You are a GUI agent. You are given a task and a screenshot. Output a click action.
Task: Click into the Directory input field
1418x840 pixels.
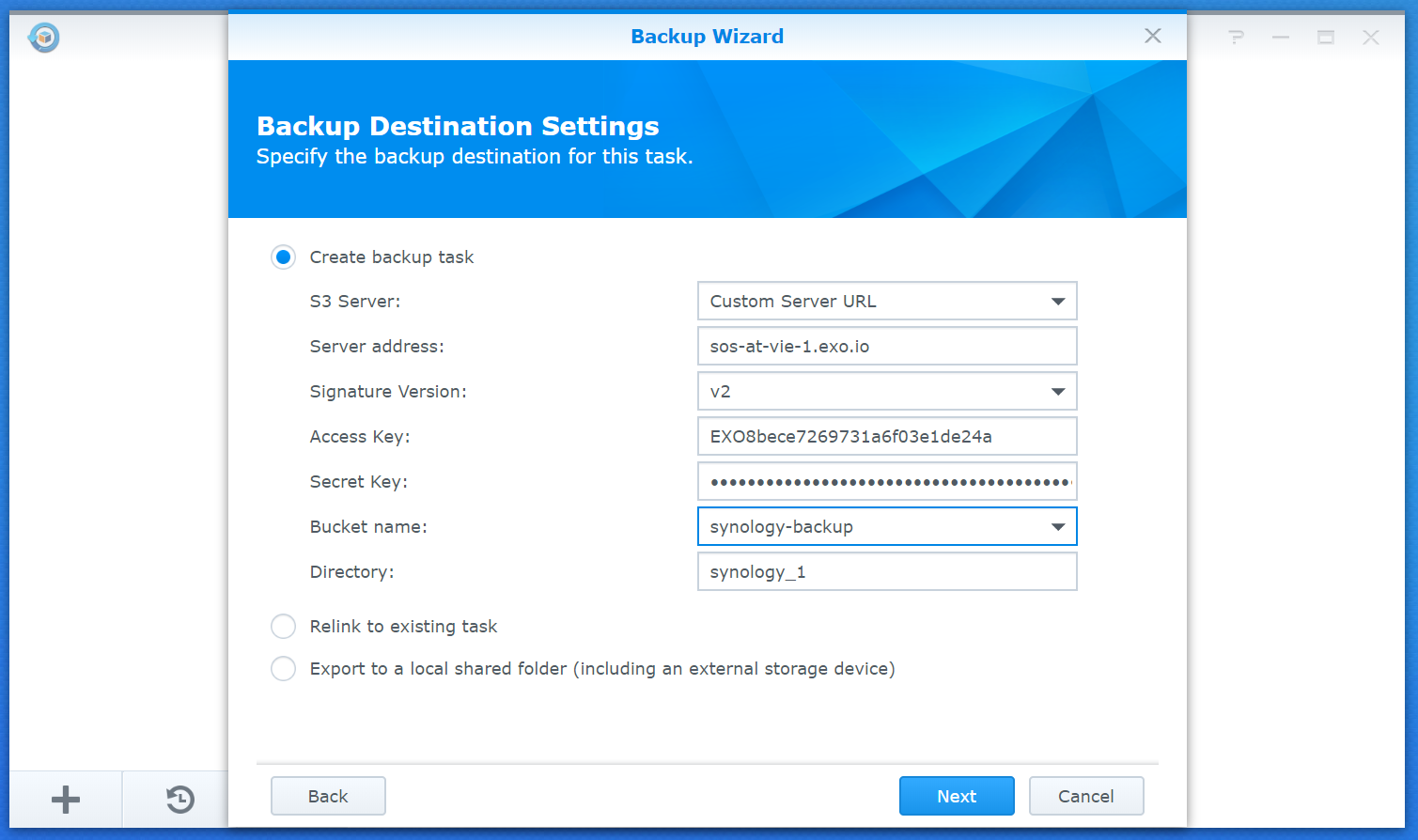tap(886, 572)
